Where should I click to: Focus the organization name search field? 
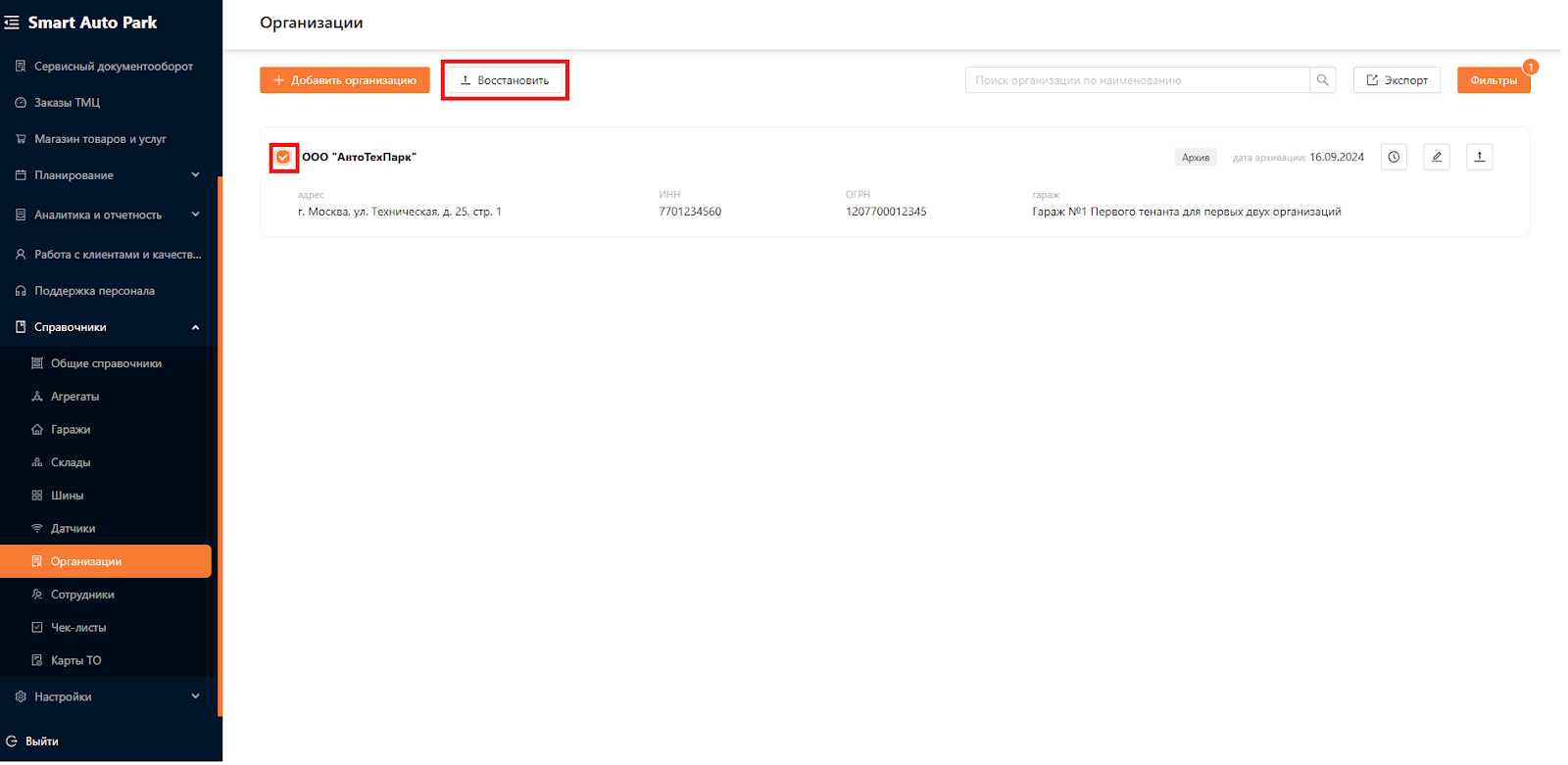click(x=1137, y=80)
